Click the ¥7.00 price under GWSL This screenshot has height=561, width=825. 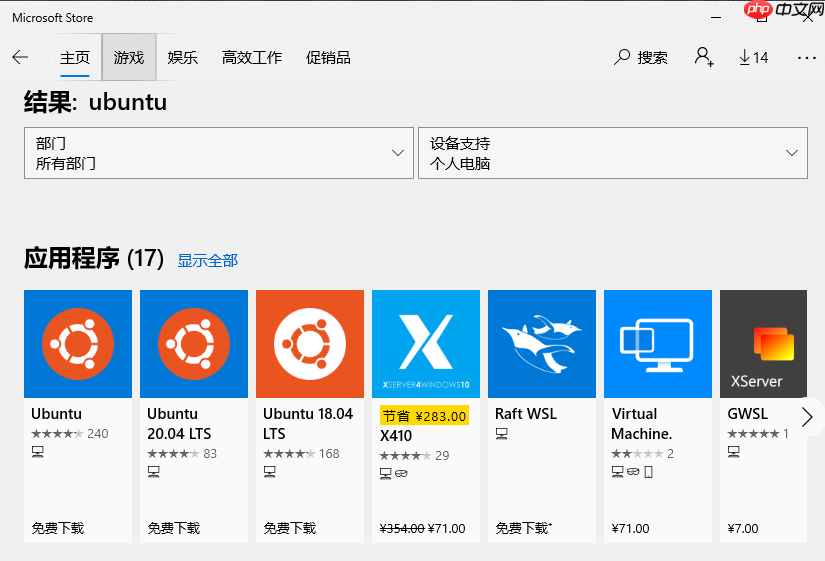click(x=743, y=528)
